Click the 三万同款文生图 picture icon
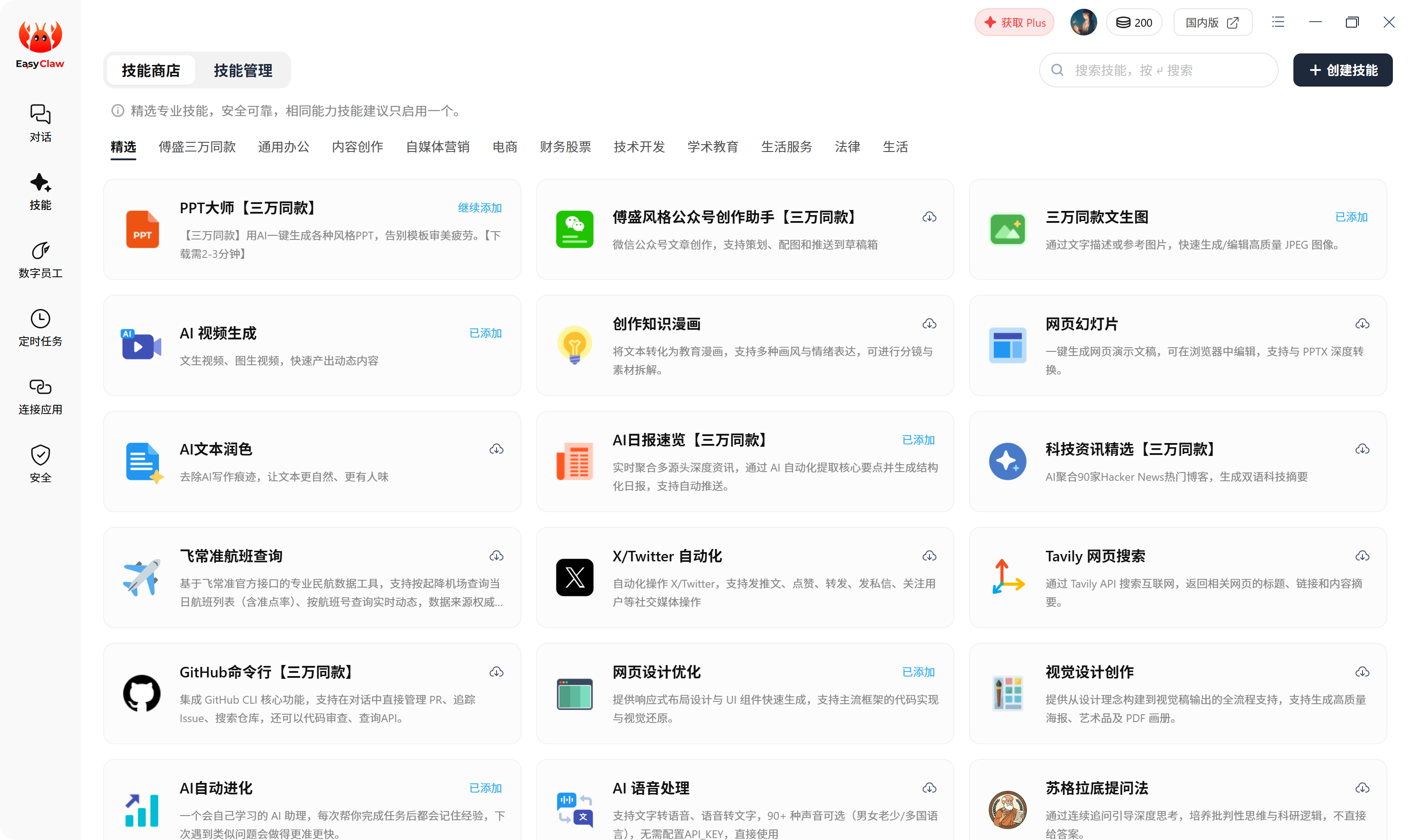The height and width of the screenshot is (840, 1415). [x=1007, y=229]
